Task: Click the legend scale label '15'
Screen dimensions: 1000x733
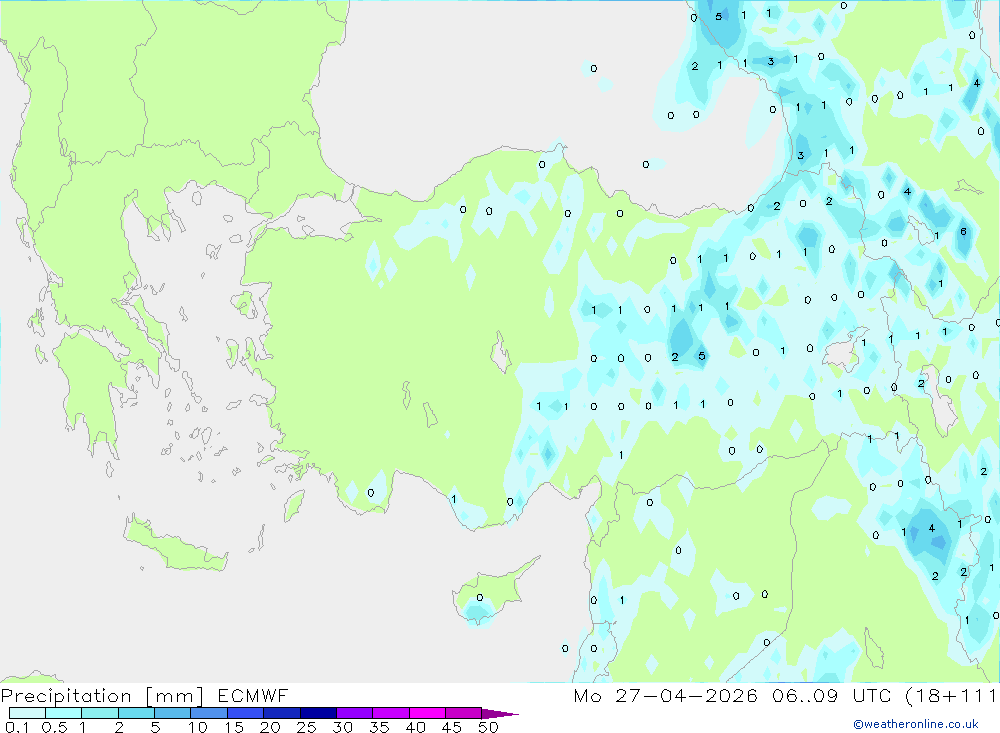Action: pos(233,727)
